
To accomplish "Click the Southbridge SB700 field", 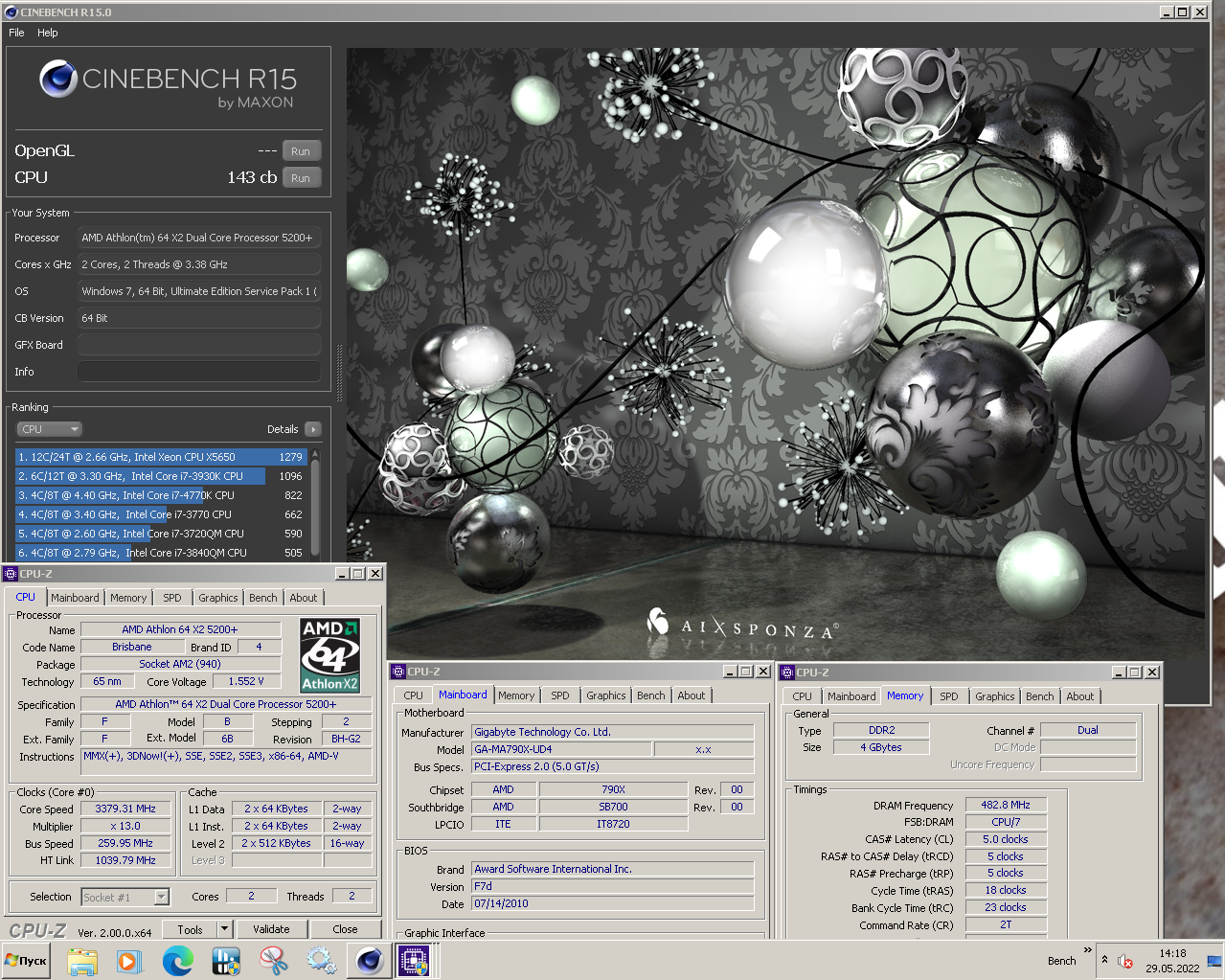I will 613,807.
